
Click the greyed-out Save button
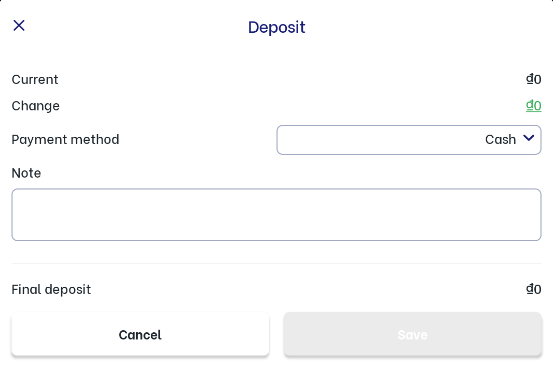(x=412, y=334)
